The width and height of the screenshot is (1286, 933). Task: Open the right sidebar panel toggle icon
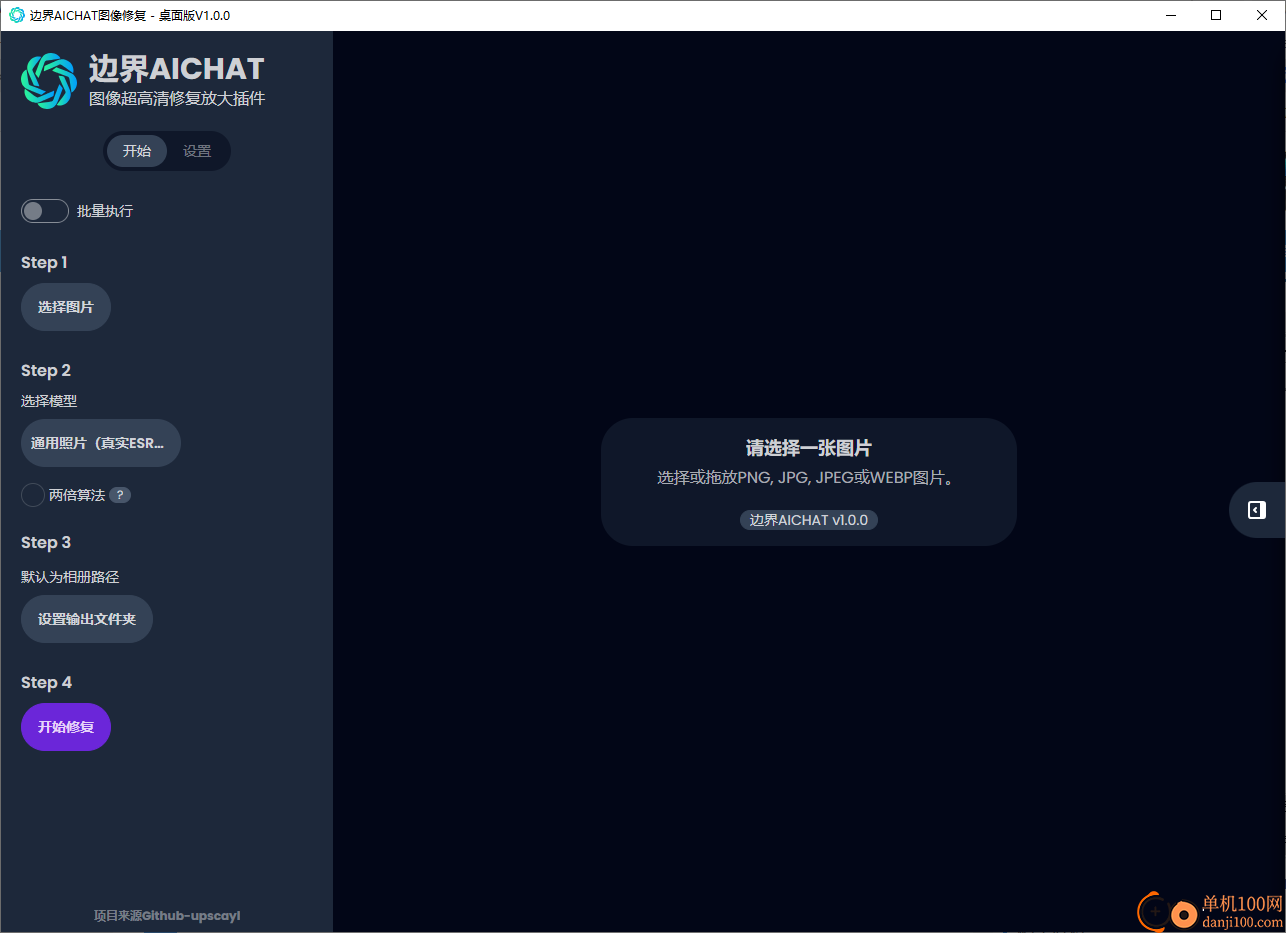coord(1257,510)
